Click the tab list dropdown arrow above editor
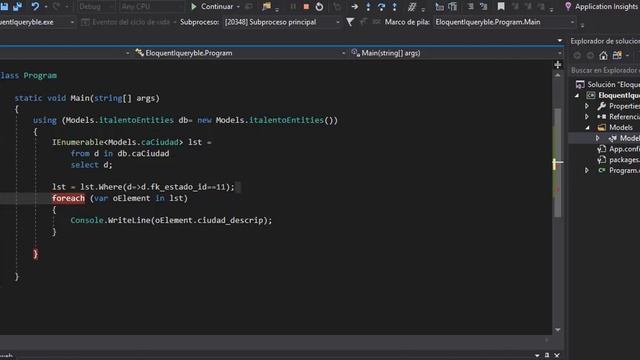 pyautogui.click(x=560, y=40)
